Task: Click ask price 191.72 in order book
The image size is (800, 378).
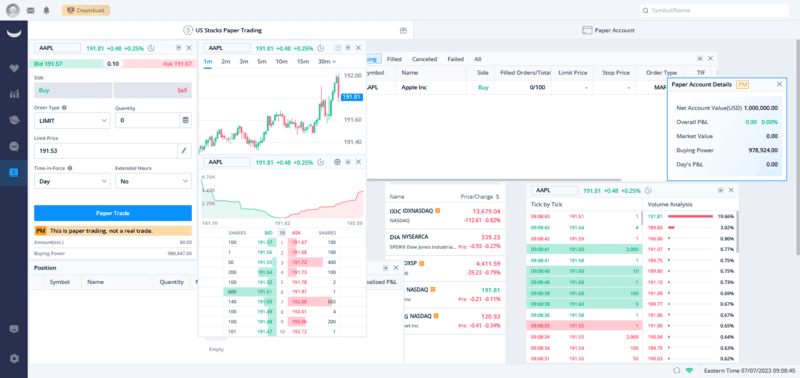Action: [x=299, y=262]
